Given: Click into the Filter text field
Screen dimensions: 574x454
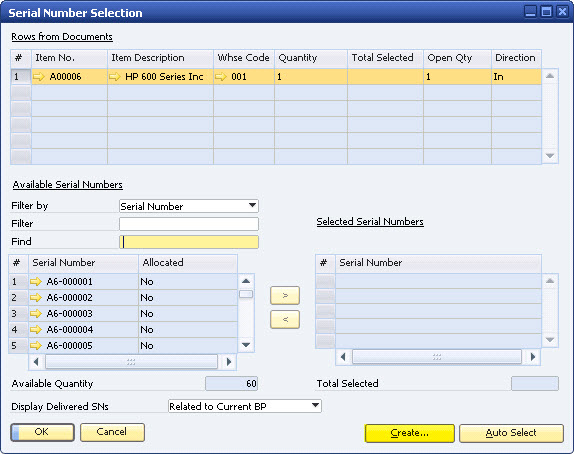Looking at the screenshot, I should (x=189, y=224).
